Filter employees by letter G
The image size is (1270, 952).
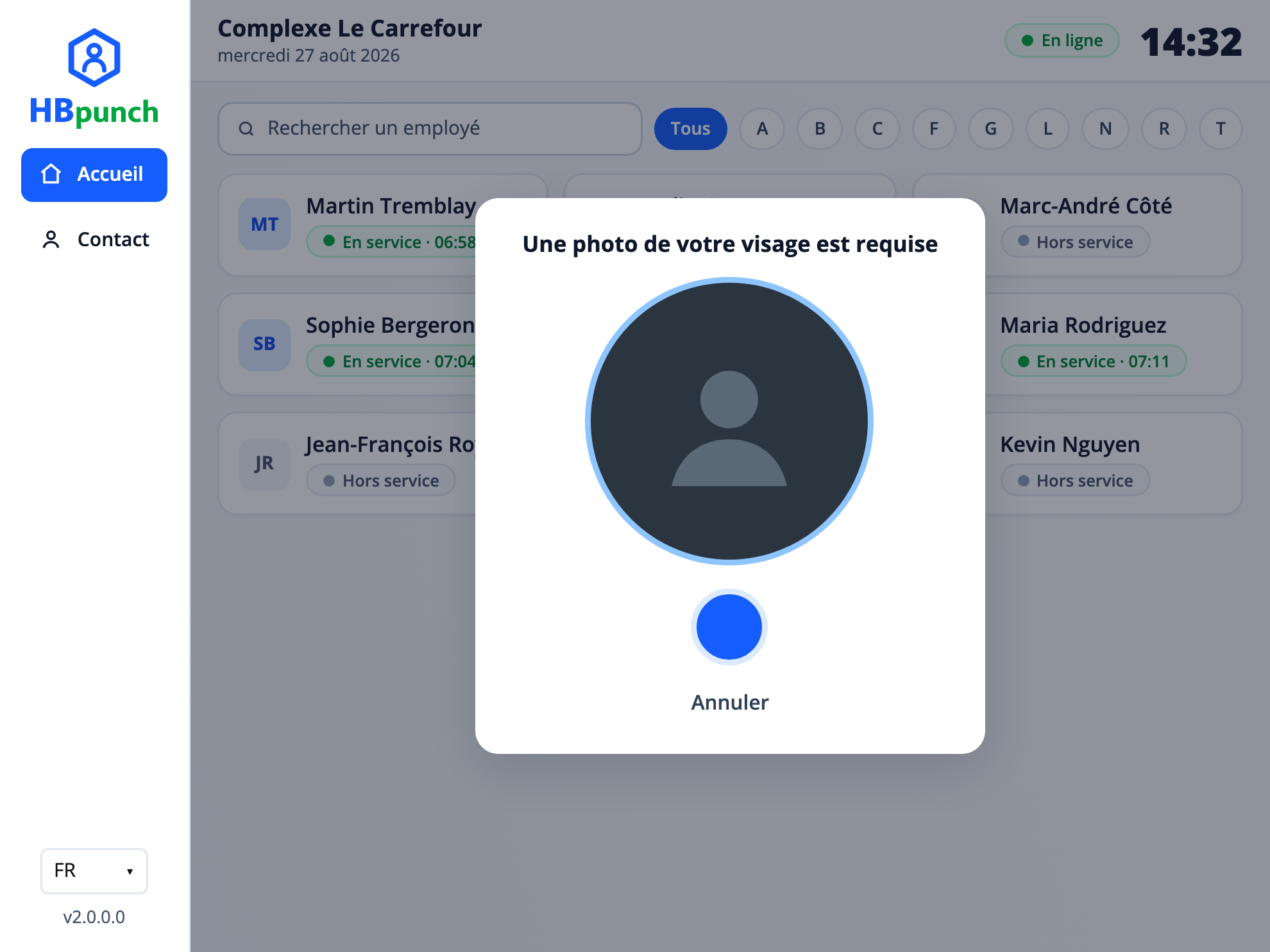point(990,129)
